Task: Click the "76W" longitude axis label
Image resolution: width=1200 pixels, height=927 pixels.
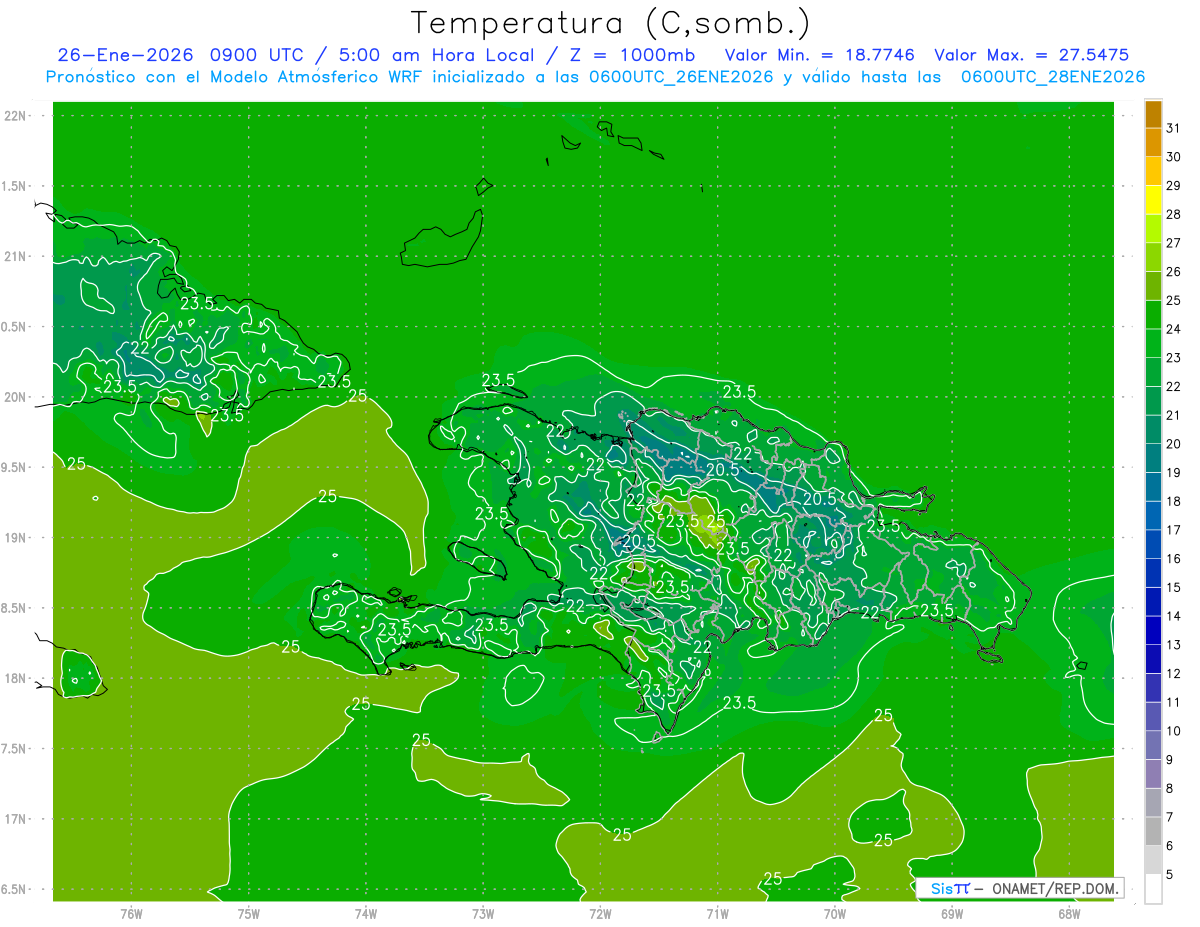Action: point(131,914)
